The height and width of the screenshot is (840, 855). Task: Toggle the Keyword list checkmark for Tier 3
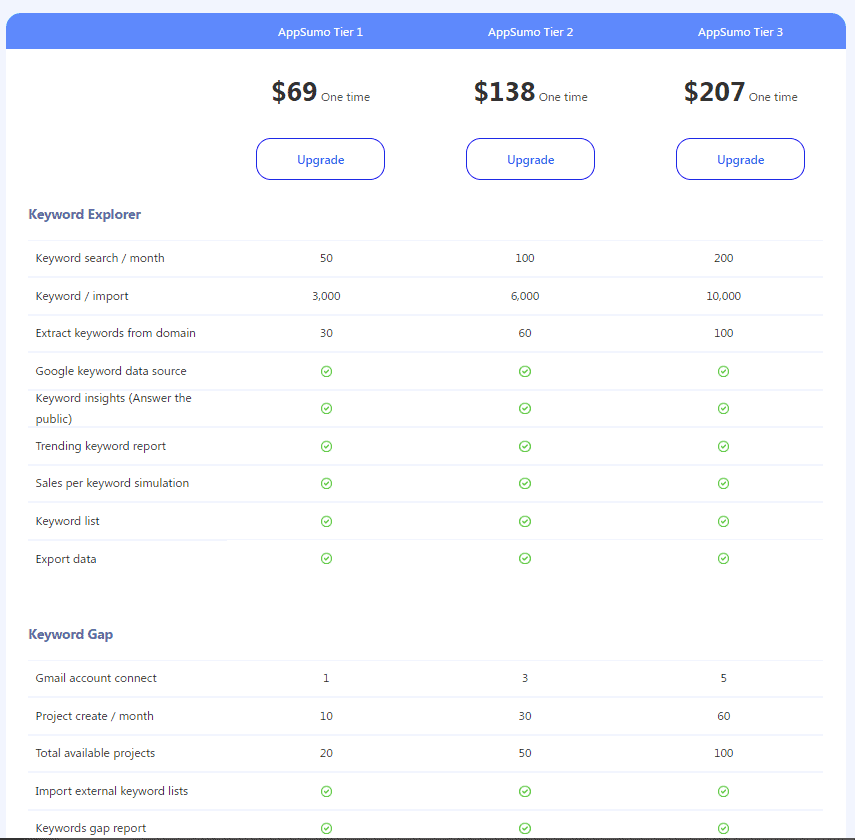coord(723,521)
